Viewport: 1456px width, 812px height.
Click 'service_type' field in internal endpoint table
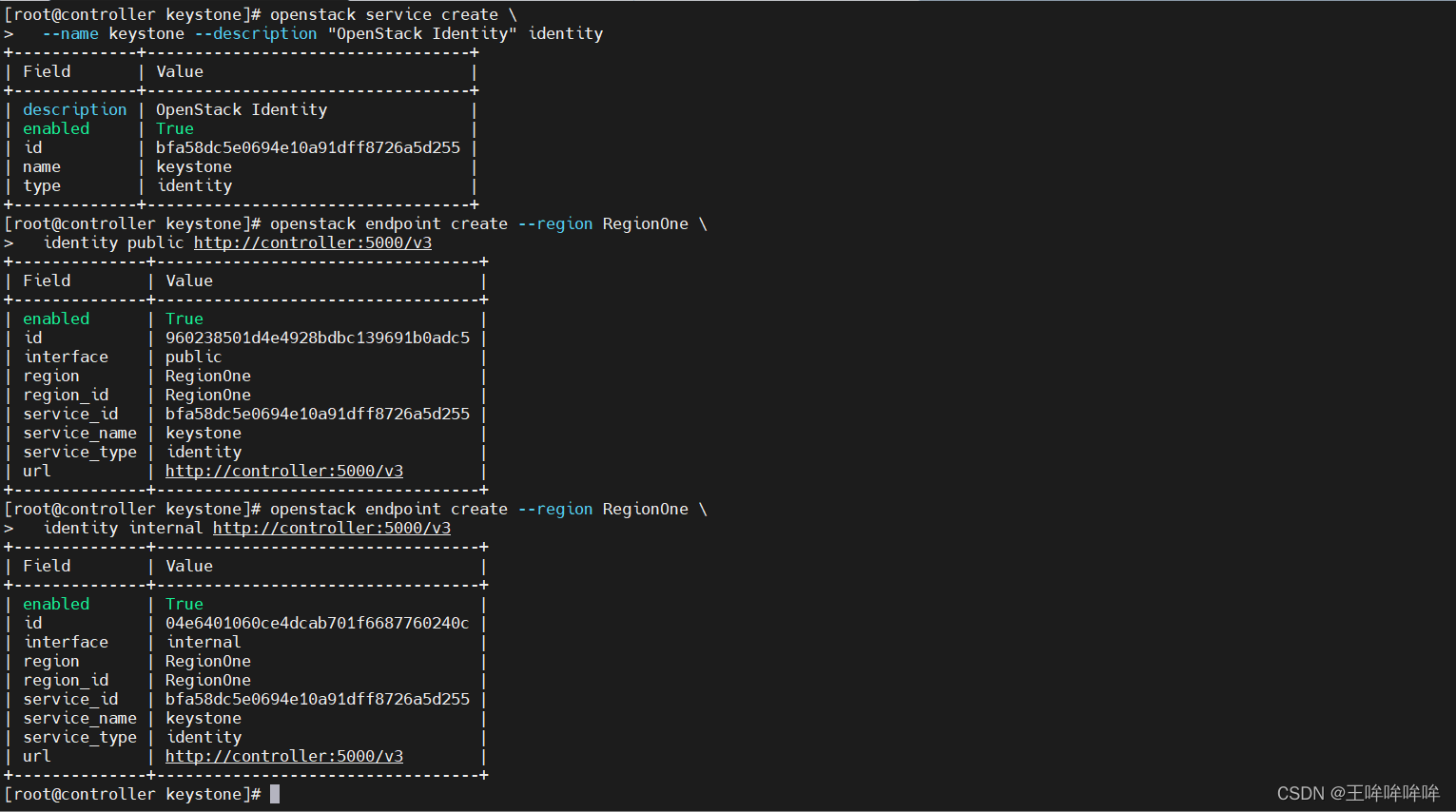click(x=80, y=737)
